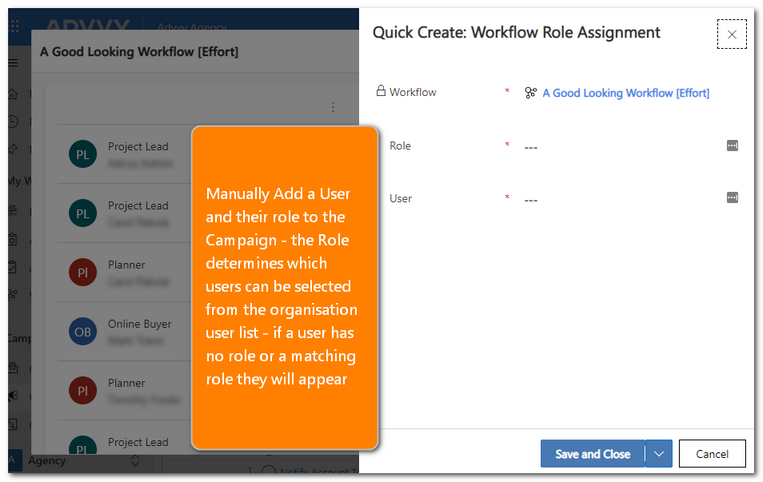This screenshot has height=482, width=763.
Task: Open the vertical ellipsis menu above the role list
Action: tap(333, 107)
